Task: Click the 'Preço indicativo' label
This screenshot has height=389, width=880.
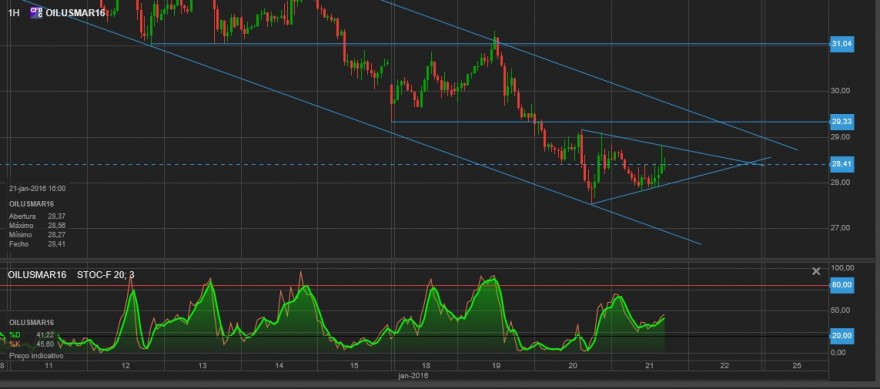Action: pyautogui.click(x=36, y=356)
